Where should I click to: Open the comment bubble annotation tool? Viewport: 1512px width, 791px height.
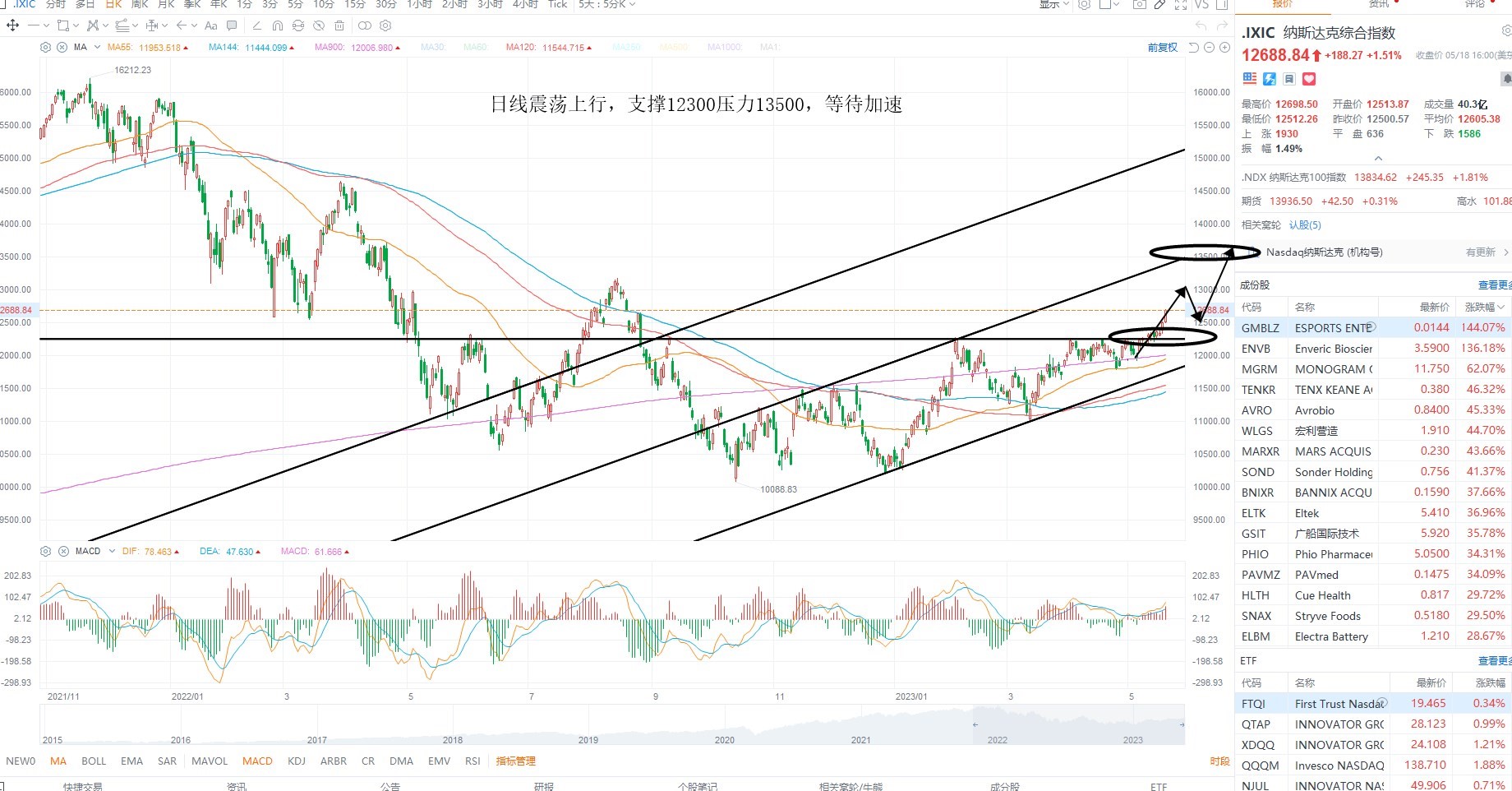point(232,25)
